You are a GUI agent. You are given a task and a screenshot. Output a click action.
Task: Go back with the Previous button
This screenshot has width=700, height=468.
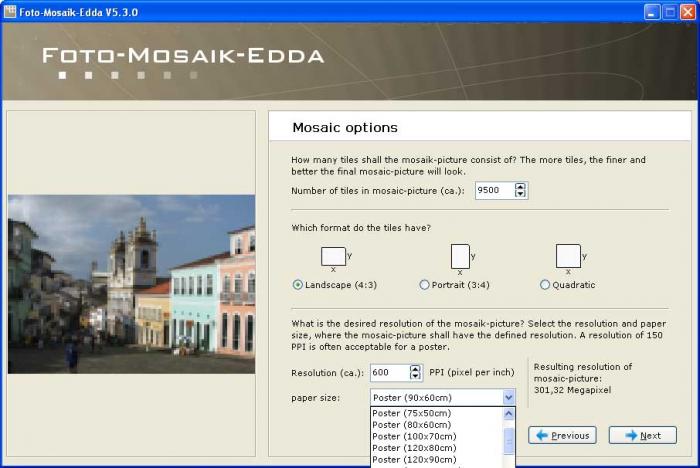tap(562, 435)
